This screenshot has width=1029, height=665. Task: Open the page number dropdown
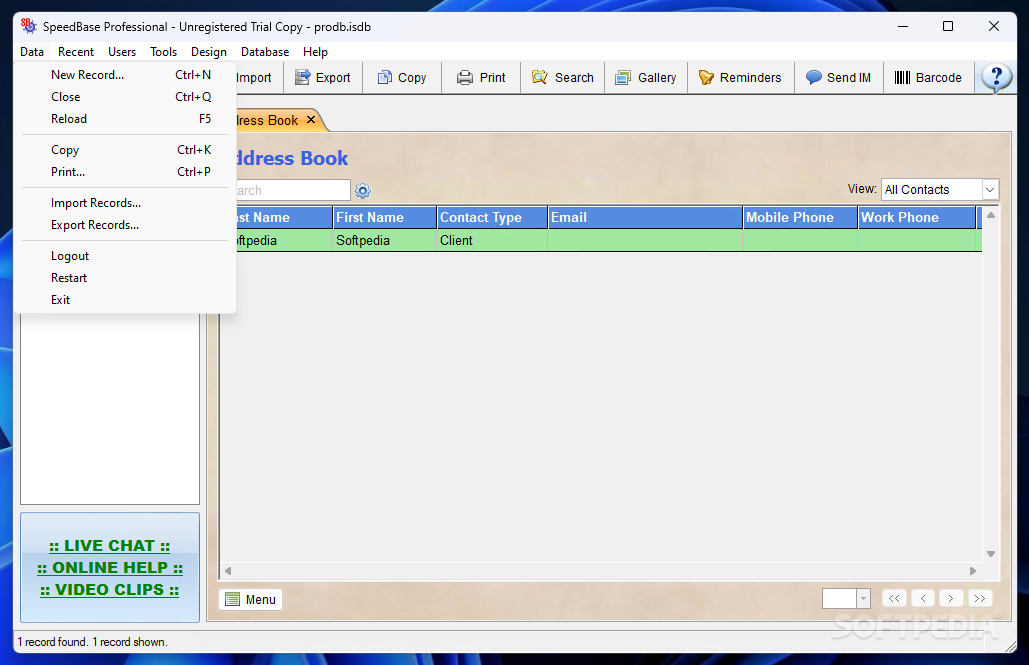tap(864, 599)
